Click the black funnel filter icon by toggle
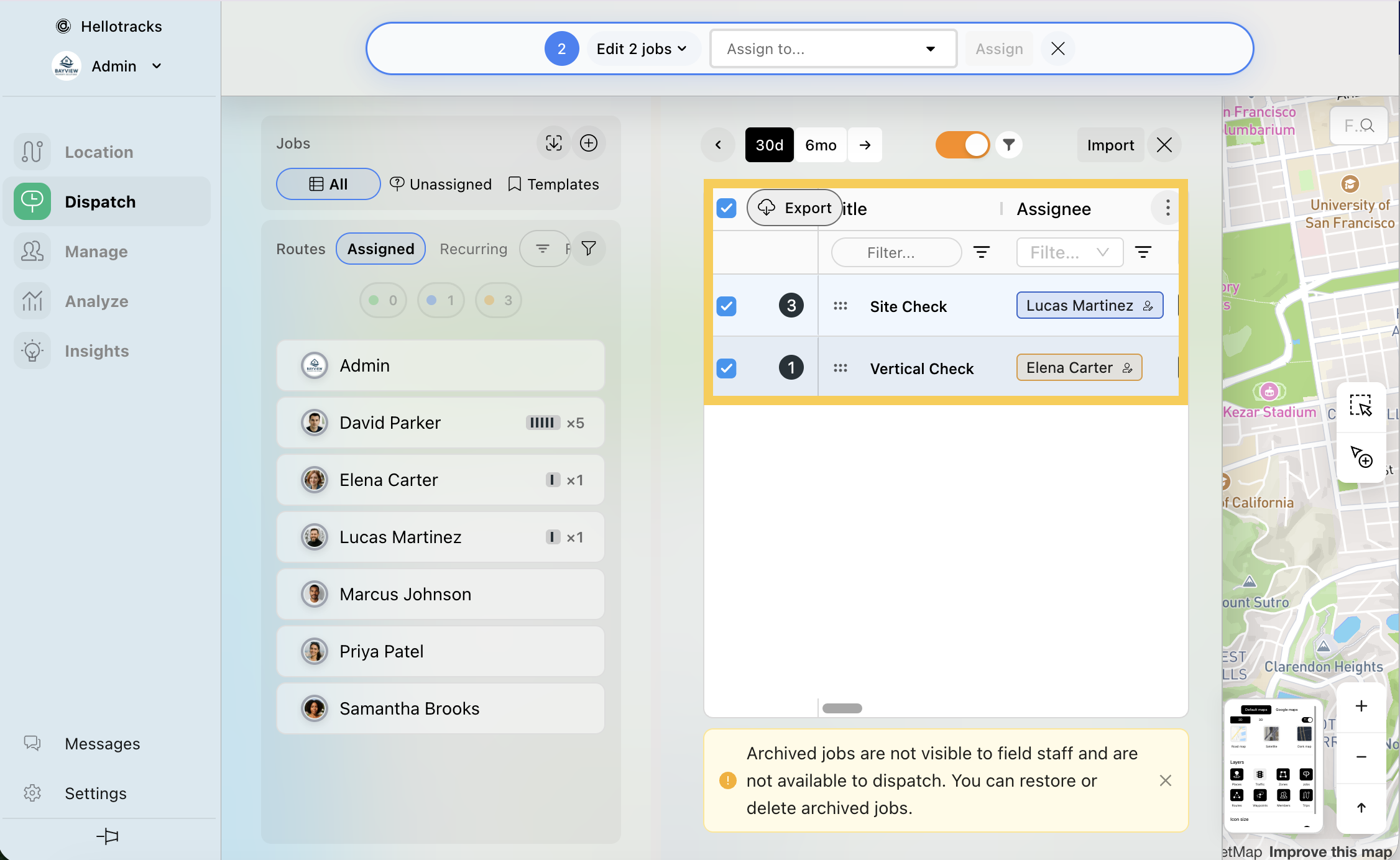The width and height of the screenshot is (1400, 860). pos(1008,145)
